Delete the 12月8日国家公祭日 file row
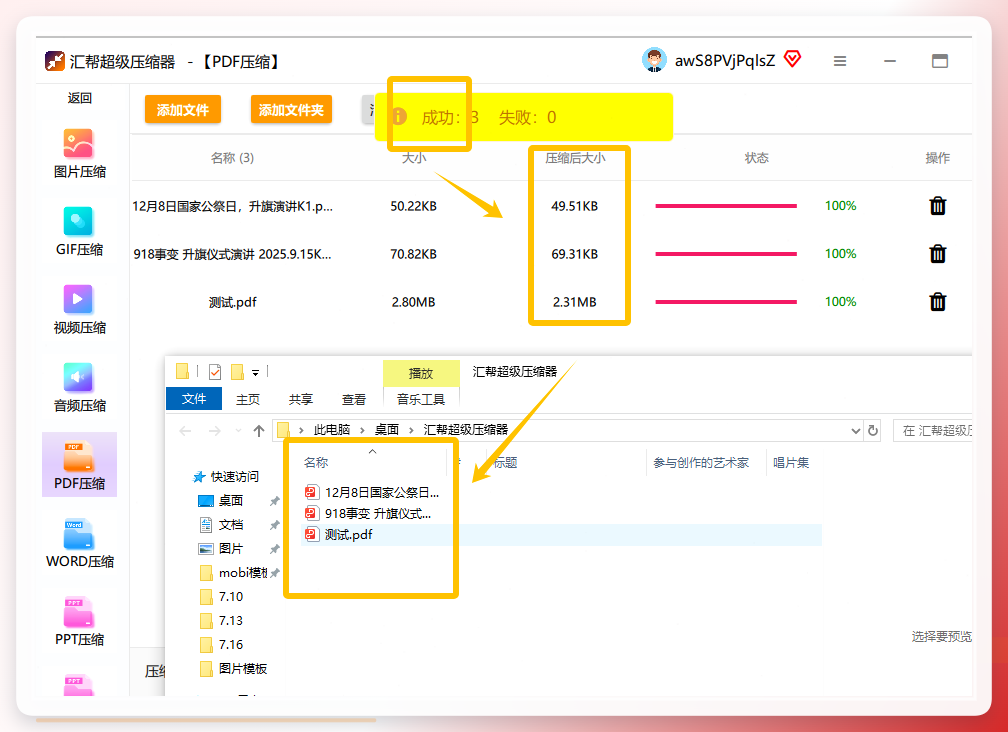 [937, 206]
